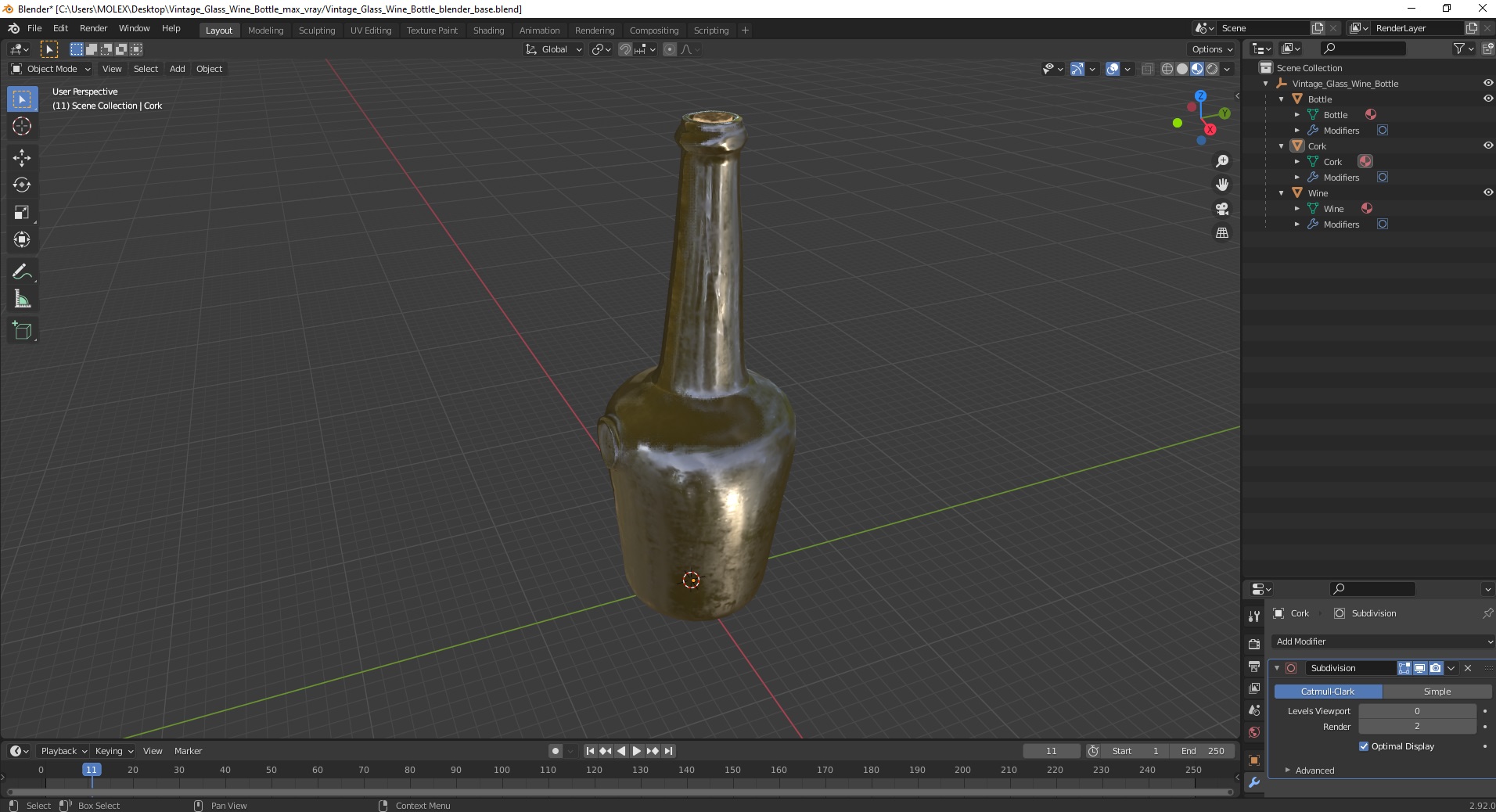Collapse the Subdivision modifier panel
Image resolution: width=1496 pixels, height=812 pixels.
1277,668
